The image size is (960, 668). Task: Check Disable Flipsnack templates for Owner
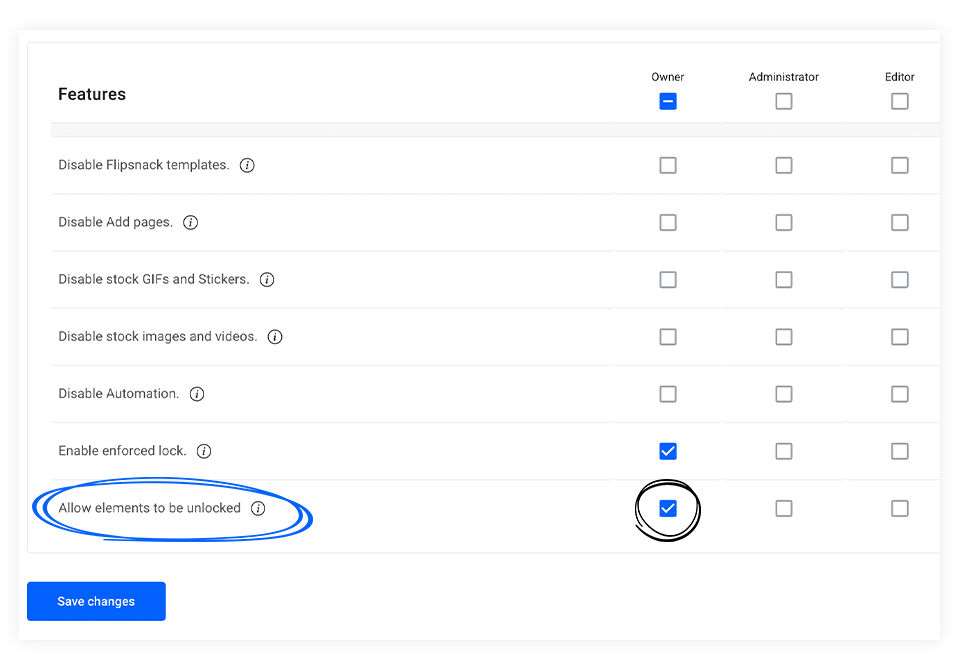(x=668, y=165)
